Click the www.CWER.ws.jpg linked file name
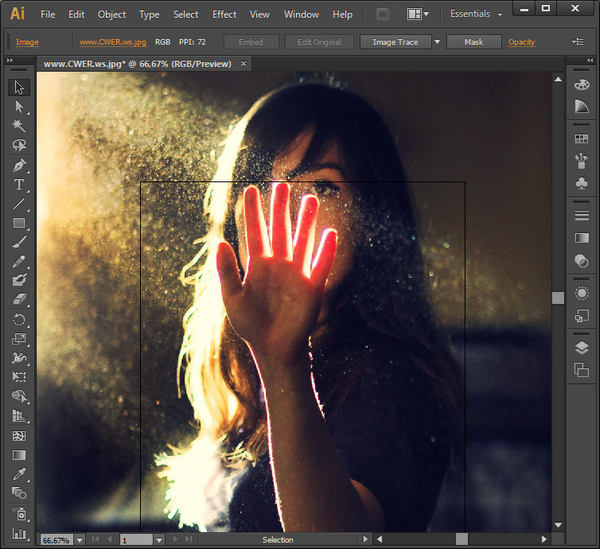600x549 pixels. point(113,42)
